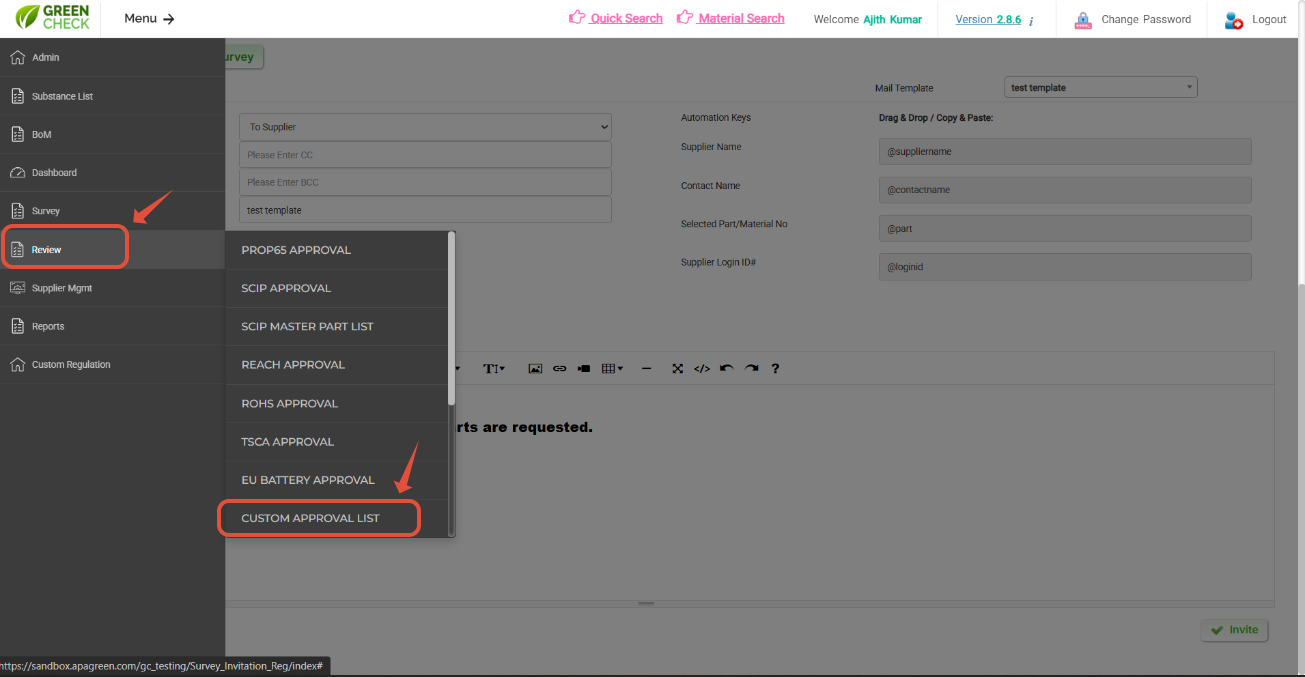This screenshot has height=677, width=1305.
Task: Click the Quick Search hand icon
Action: pyautogui.click(x=577, y=17)
